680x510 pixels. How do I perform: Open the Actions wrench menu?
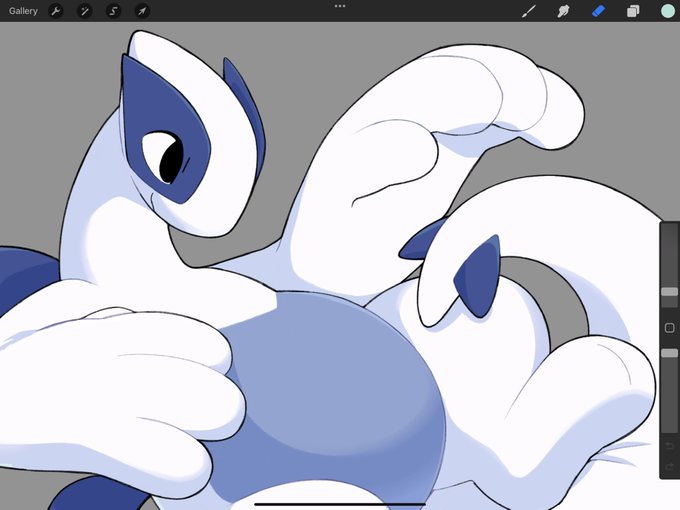click(x=56, y=11)
